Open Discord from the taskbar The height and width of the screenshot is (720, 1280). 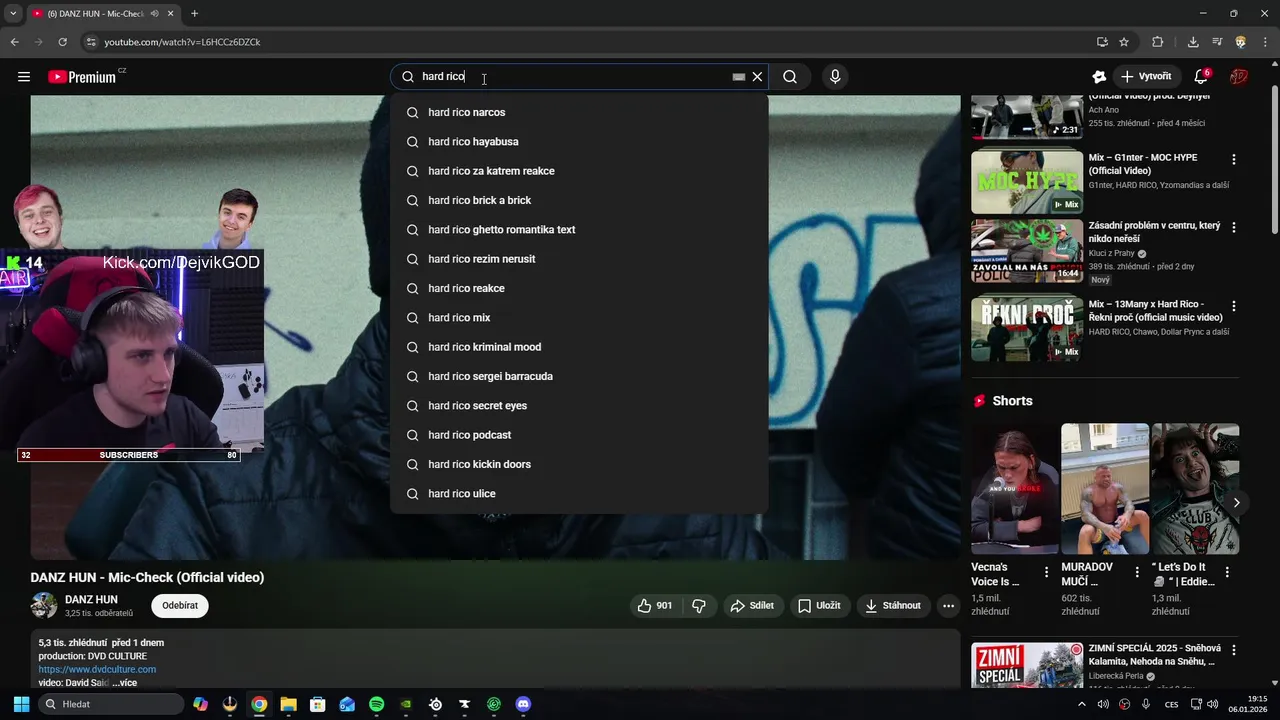(x=523, y=704)
